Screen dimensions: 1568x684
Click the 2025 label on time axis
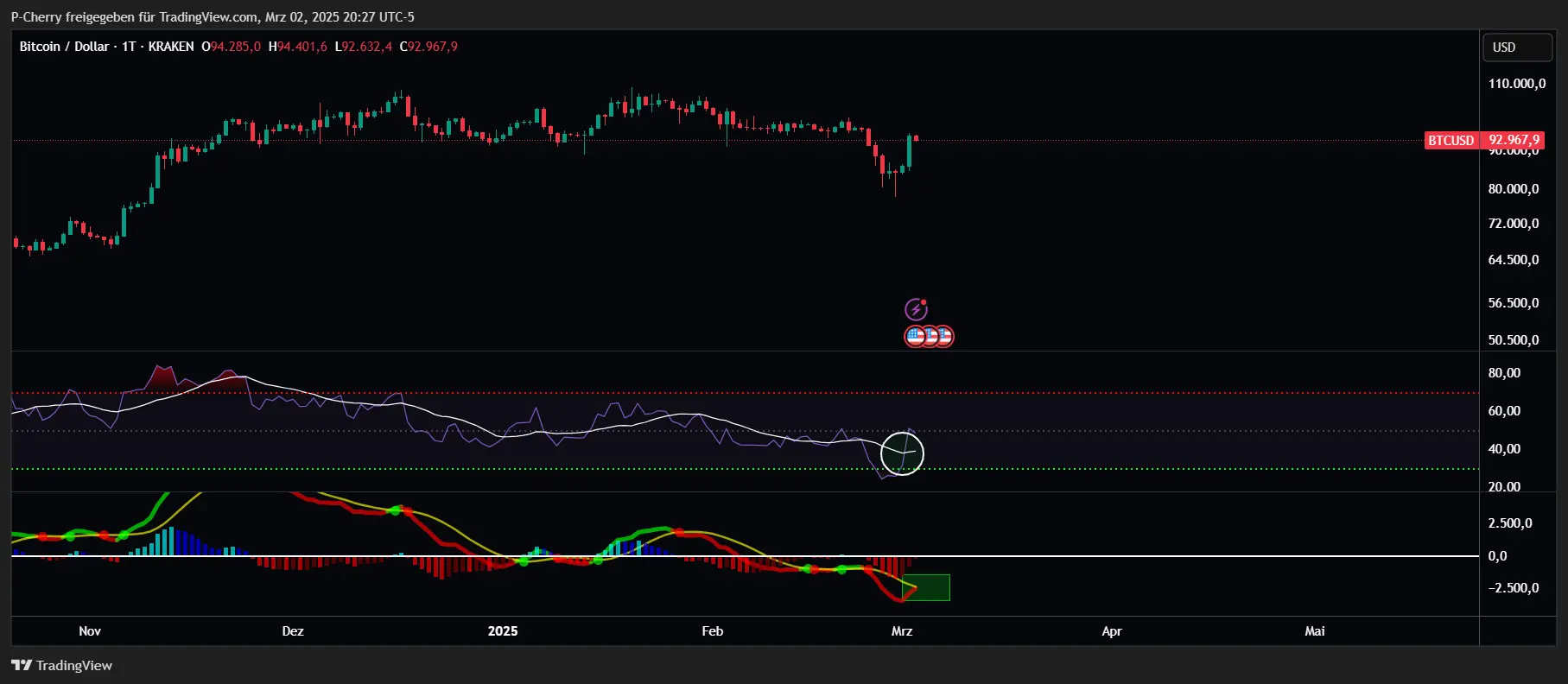click(503, 631)
